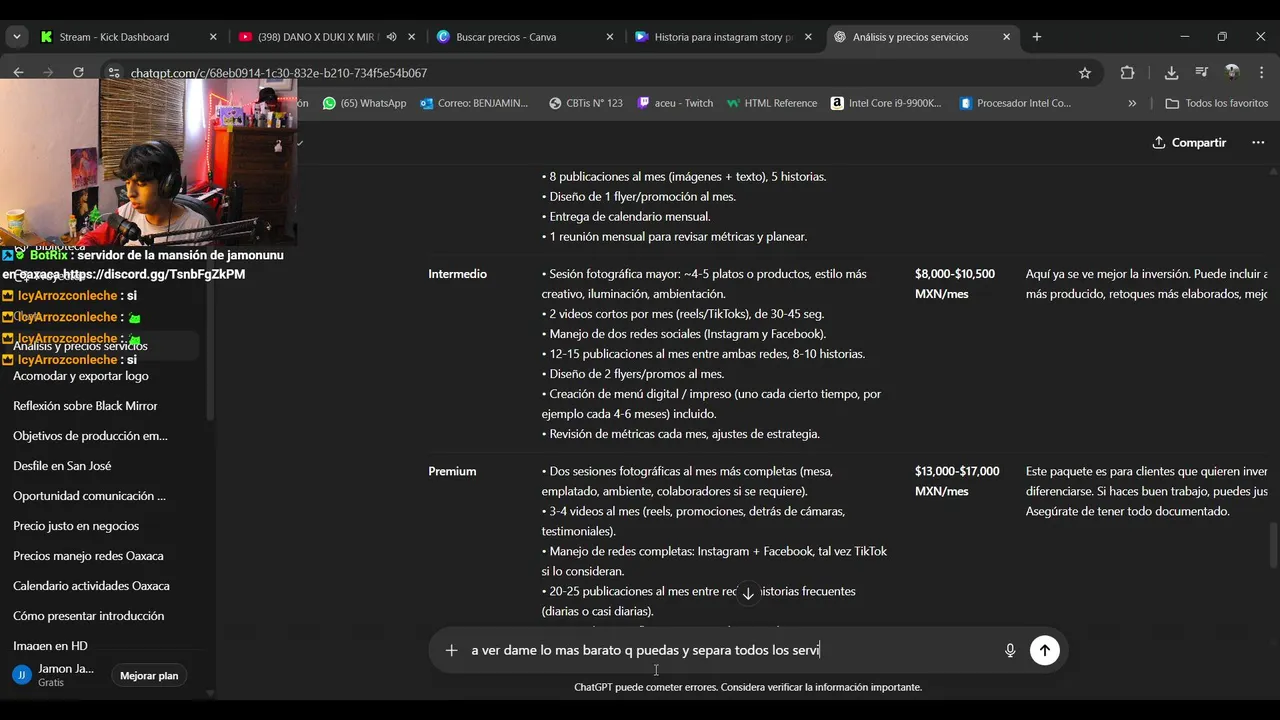This screenshot has height=720, width=1280.
Task: Expand the hidden bookmarks chevron
Action: tap(1132, 103)
